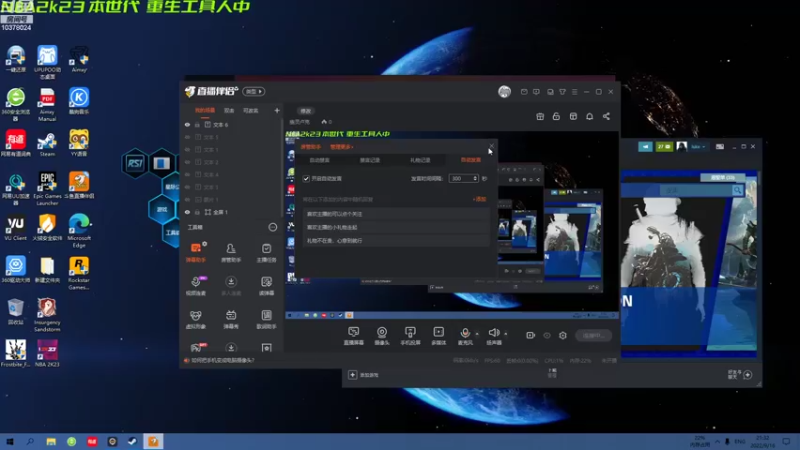Click the Steam store search field
The image size is (800, 450).
pyautogui.click(x=695, y=190)
